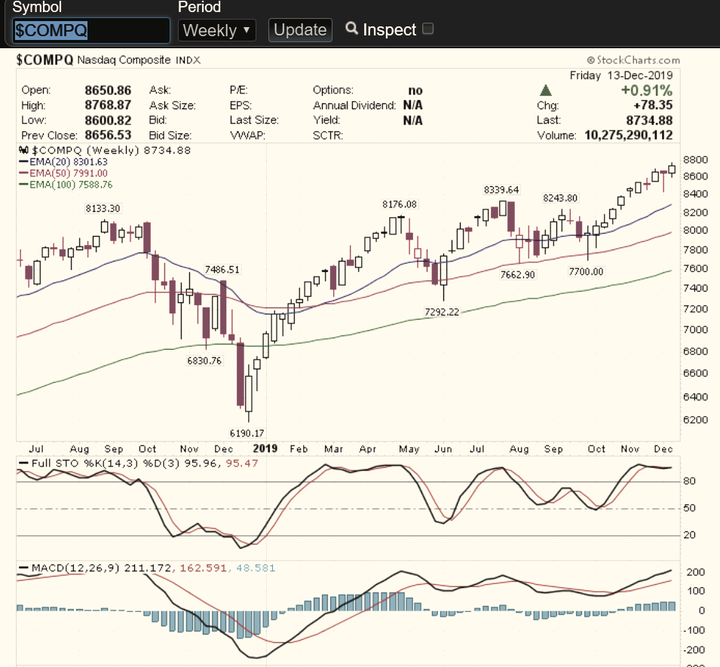Screen dimensions: 720x667
Task: Click the Open value 8650.86
Action: pyautogui.click(x=108, y=90)
